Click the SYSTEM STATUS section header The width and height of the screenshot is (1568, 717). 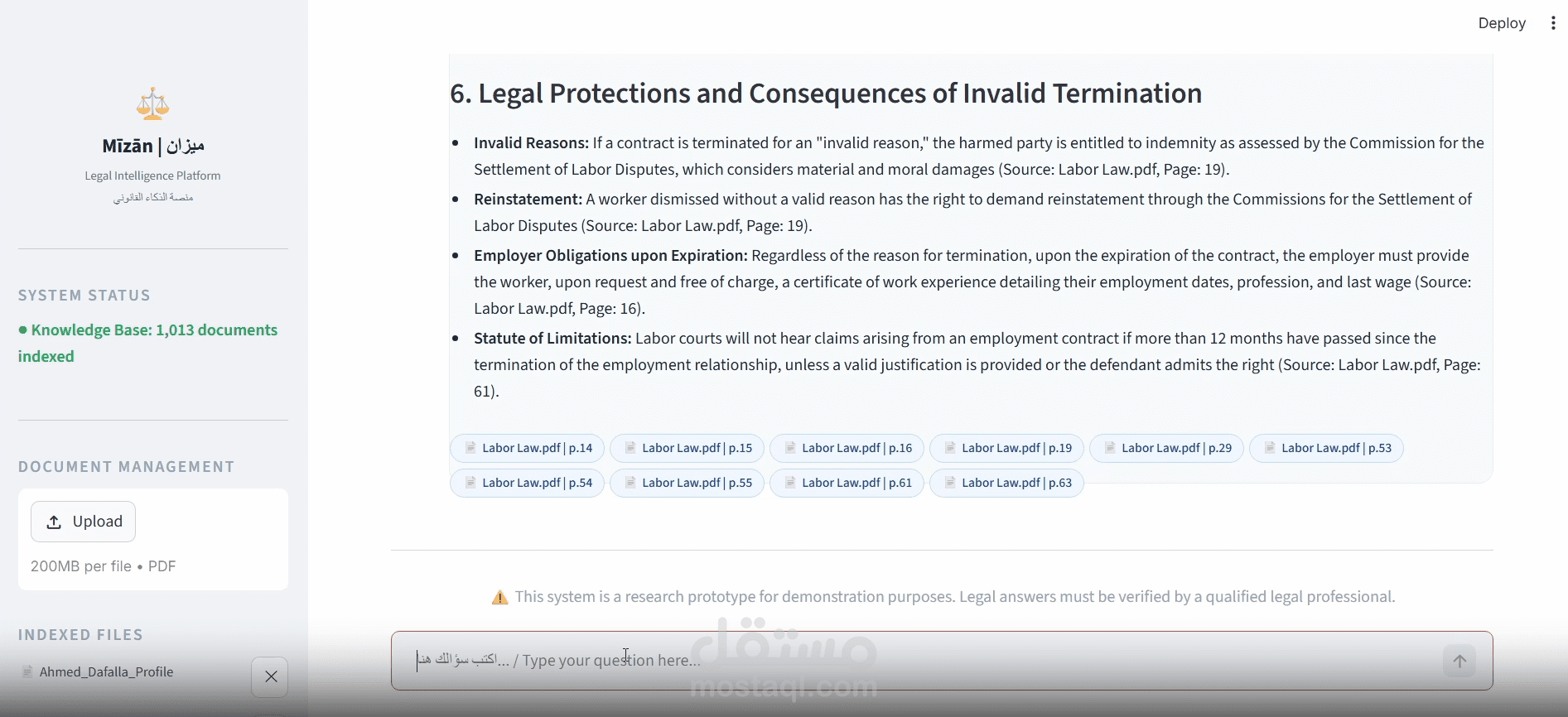tap(84, 296)
